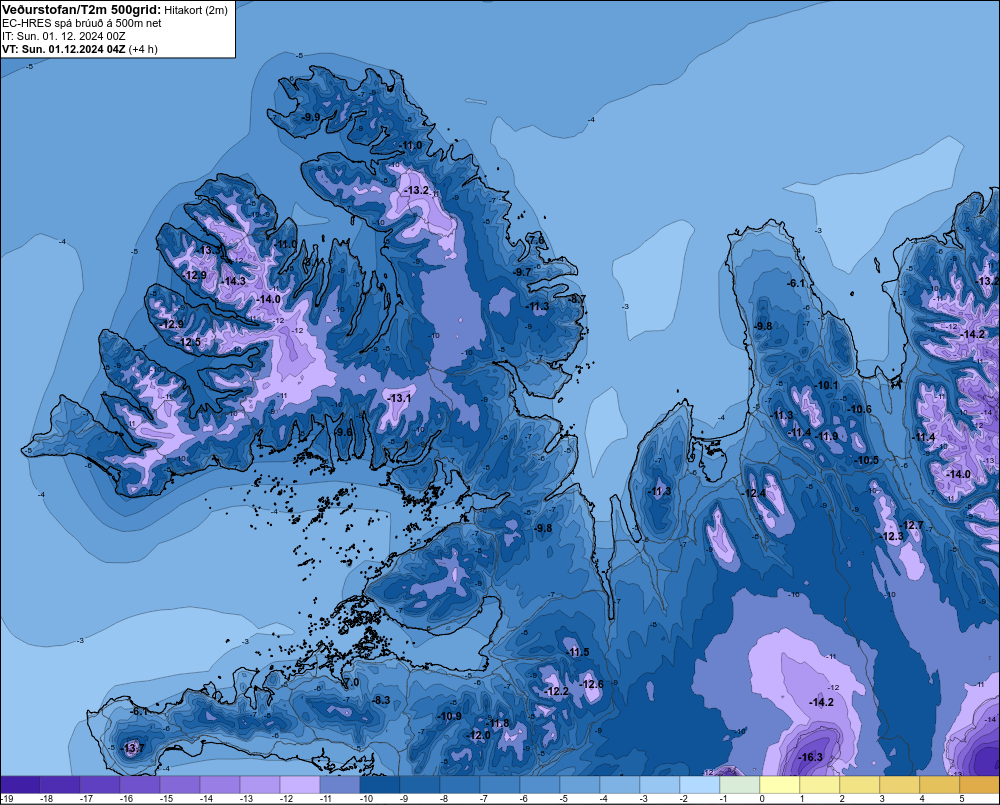Click the -16.3 temperature label
The image size is (1000, 805).
click(811, 758)
